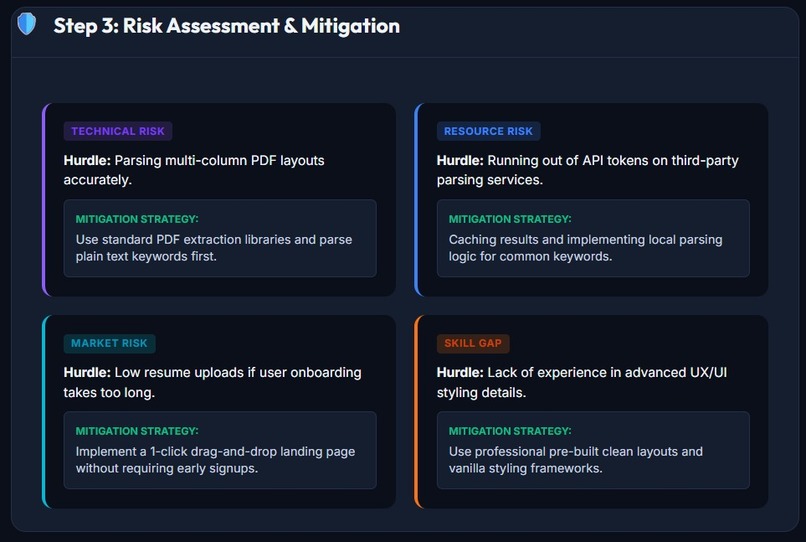Click the hurdle text about UX/UI styling experience
This screenshot has height=542, width=806.
582,382
